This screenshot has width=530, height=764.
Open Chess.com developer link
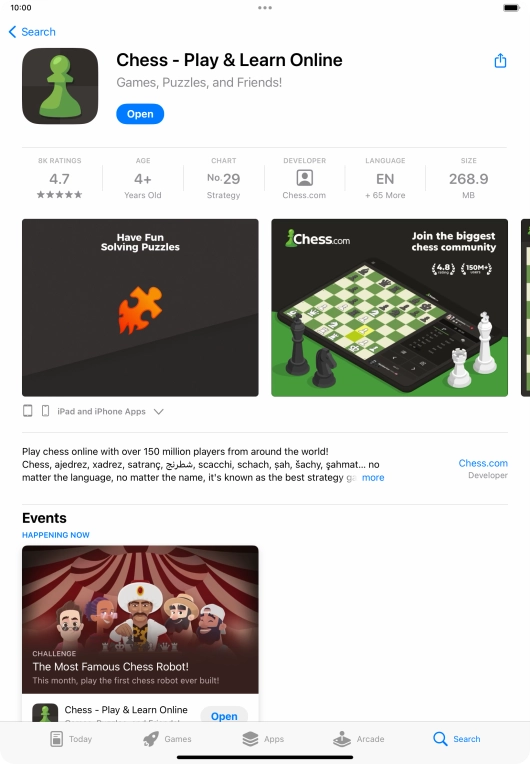point(483,463)
